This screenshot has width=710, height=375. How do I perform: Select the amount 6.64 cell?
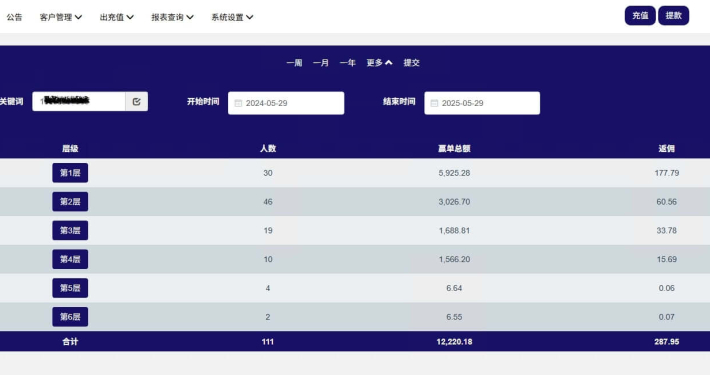click(454, 288)
